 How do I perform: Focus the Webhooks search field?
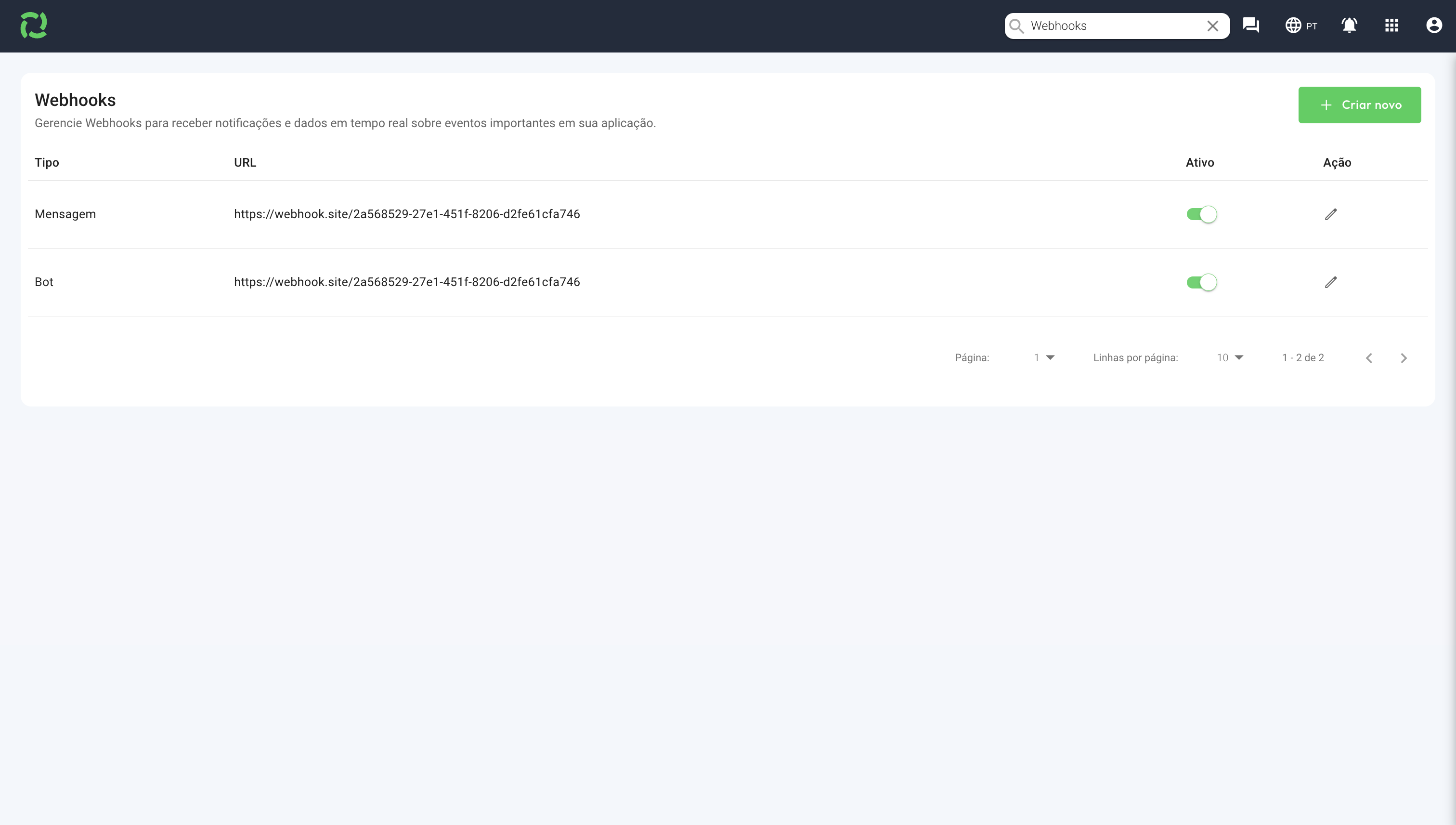click(1116, 26)
